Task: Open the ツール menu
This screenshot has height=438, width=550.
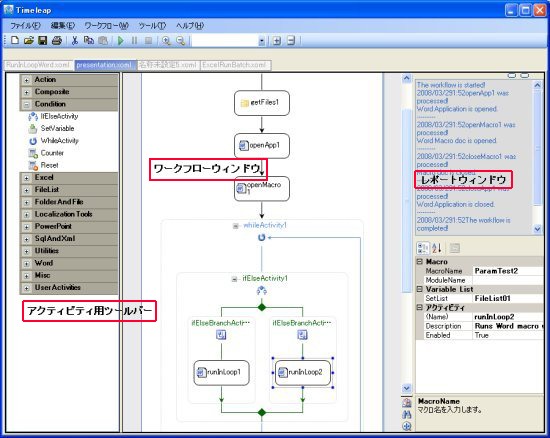Action: tap(152, 26)
